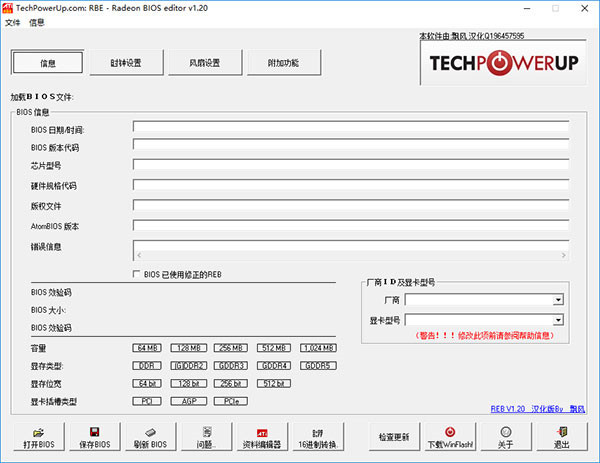Viewport: 600px width, 463px height.
Task: Launch the 资料编辑器 editor
Action: click(x=263, y=436)
